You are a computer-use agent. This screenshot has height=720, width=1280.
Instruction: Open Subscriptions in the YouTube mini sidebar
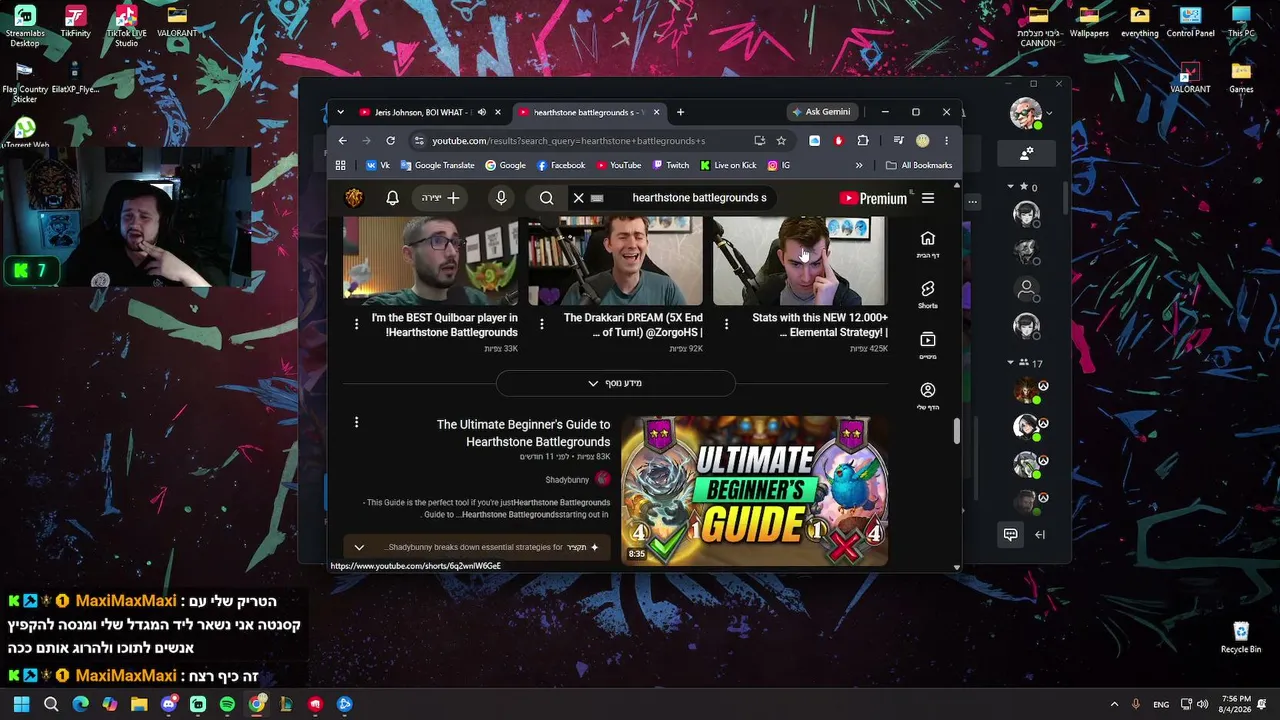928,346
